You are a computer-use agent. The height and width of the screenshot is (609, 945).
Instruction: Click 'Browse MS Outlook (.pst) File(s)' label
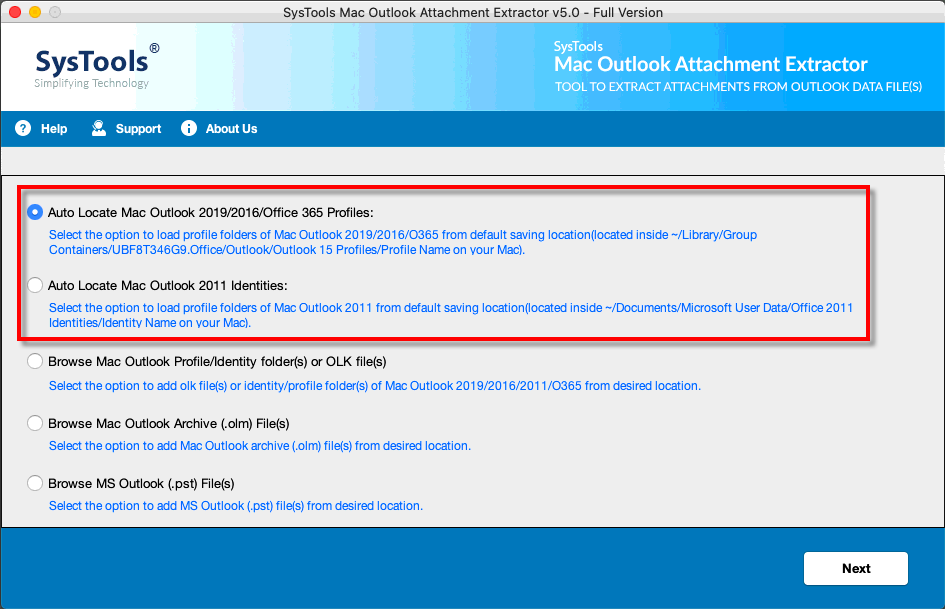coord(141,484)
